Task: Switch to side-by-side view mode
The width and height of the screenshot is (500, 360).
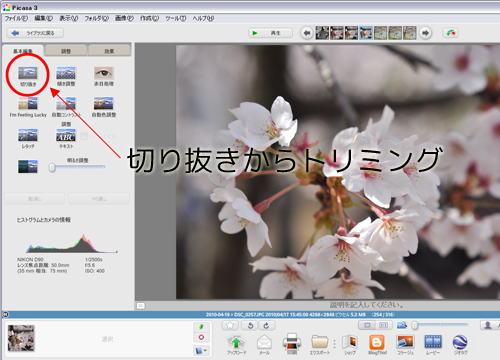Action: coord(383,325)
